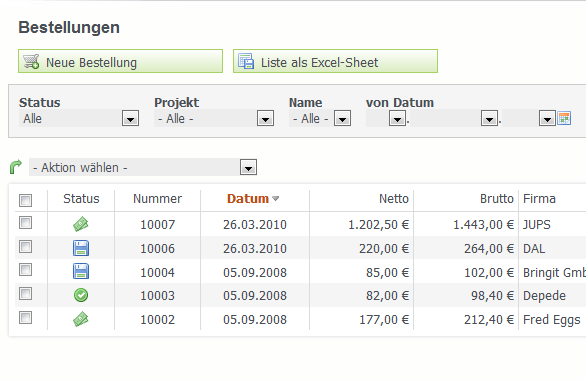Check the box for order 10003
This screenshot has height=380, width=586.
pos(25,294)
